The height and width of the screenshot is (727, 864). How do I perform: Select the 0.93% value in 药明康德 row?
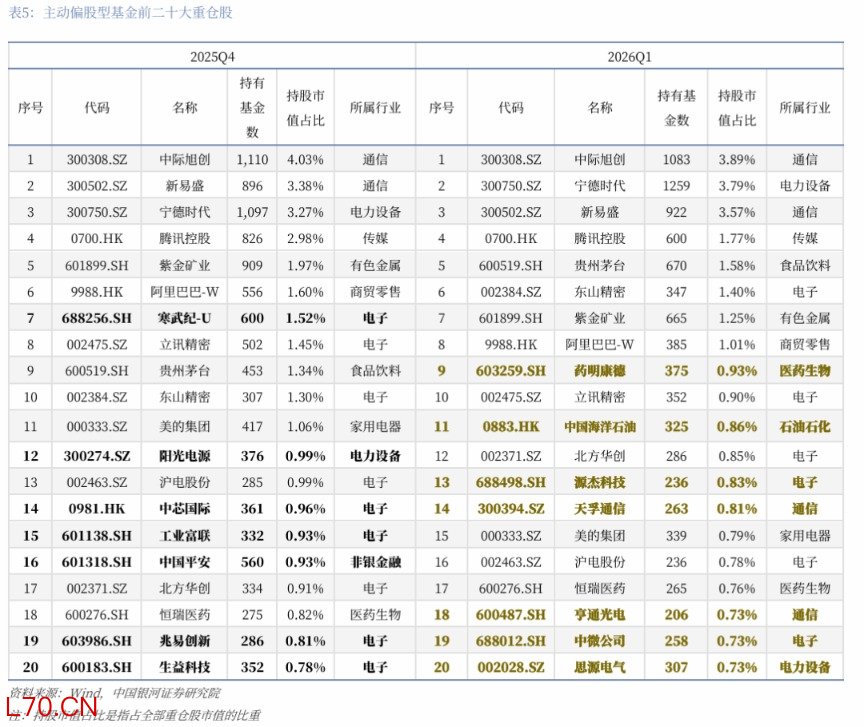point(737,371)
